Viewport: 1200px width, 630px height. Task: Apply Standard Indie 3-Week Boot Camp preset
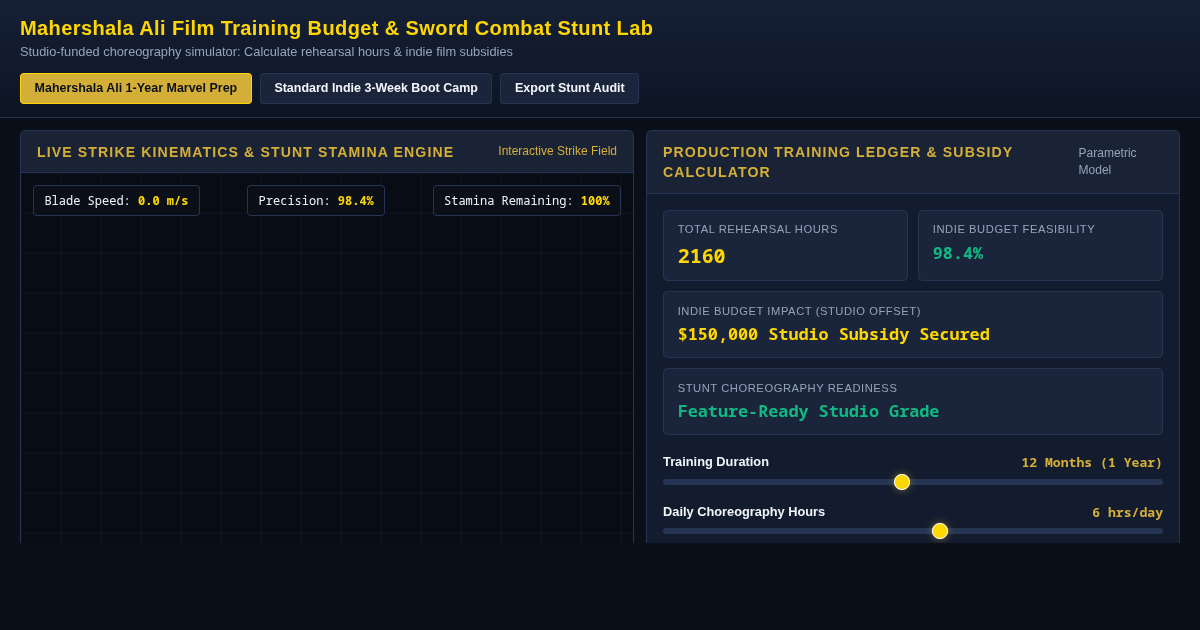click(x=376, y=88)
